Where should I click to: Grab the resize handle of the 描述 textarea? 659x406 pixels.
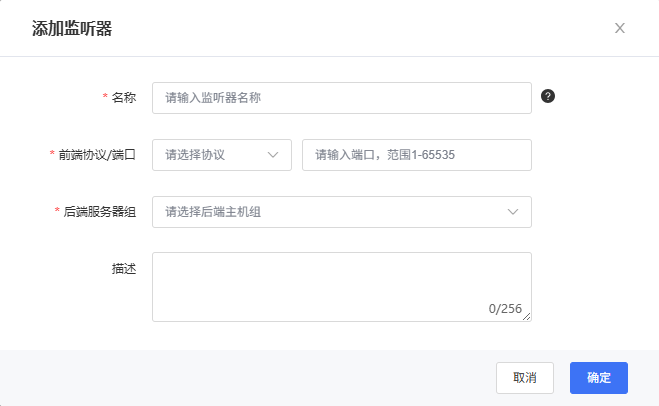point(527,317)
